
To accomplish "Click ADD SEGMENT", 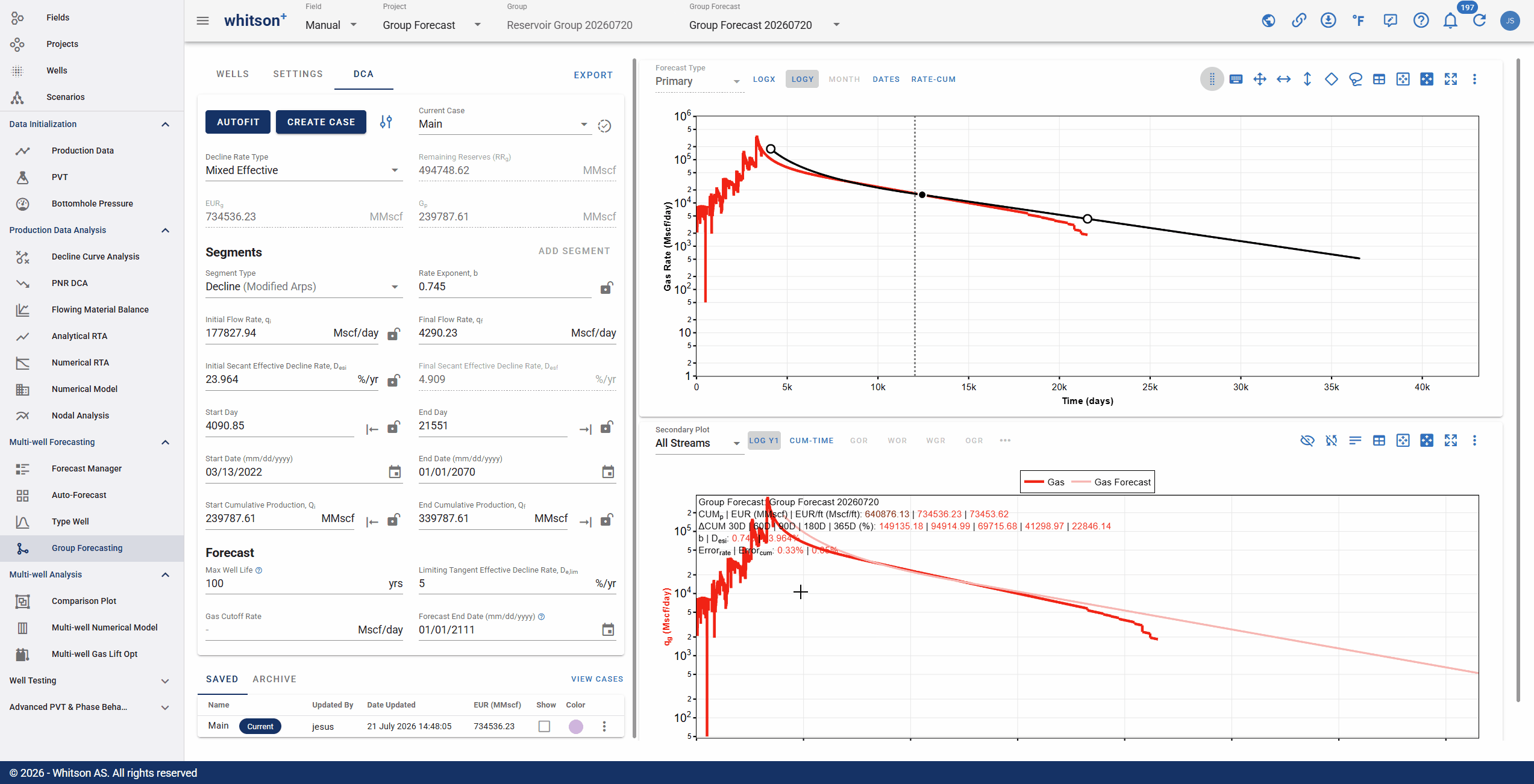I will [x=574, y=251].
